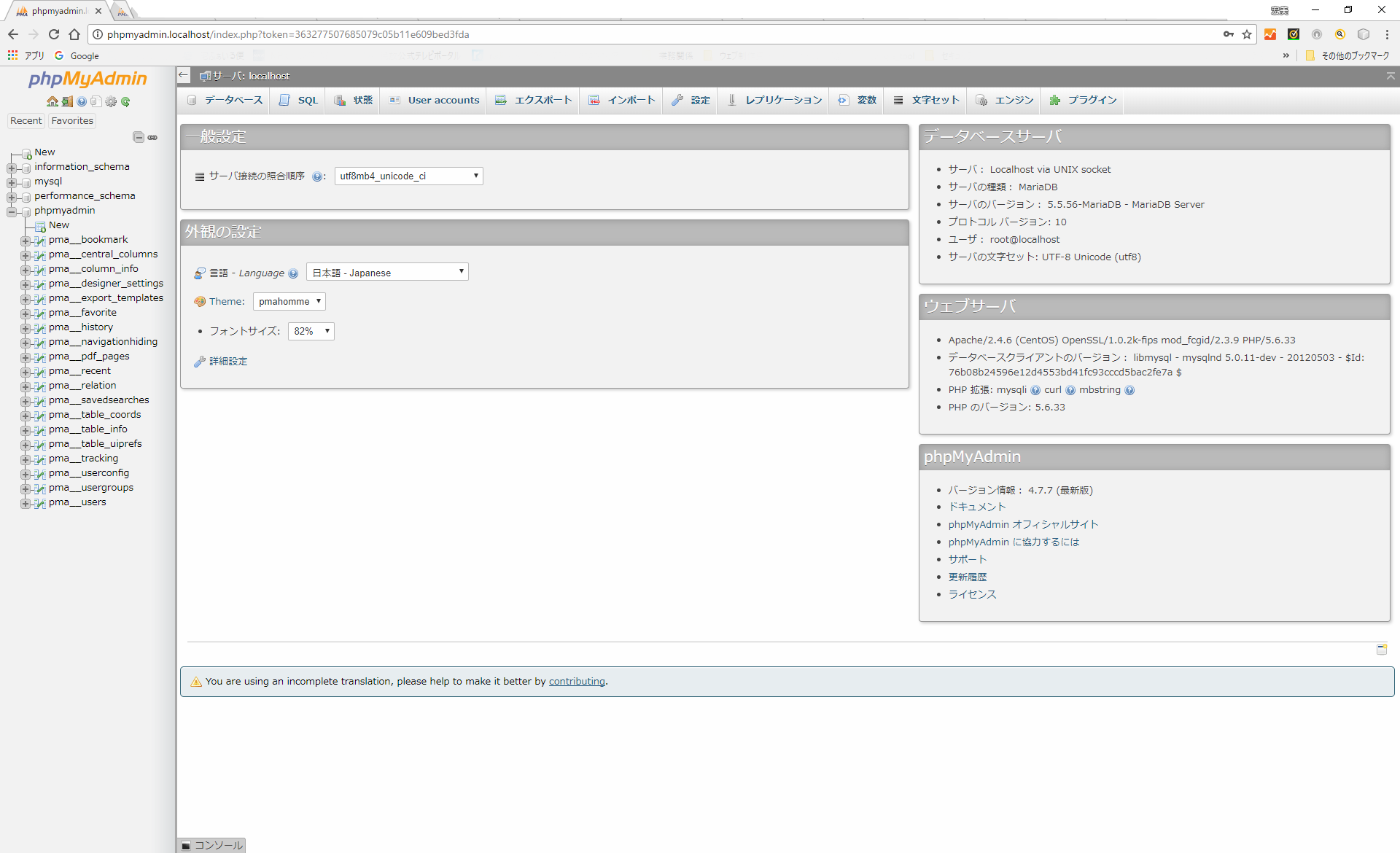Click browser reload button
Image resolution: width=1400 pixels, height=853 pixels.
tap(54, 34)
